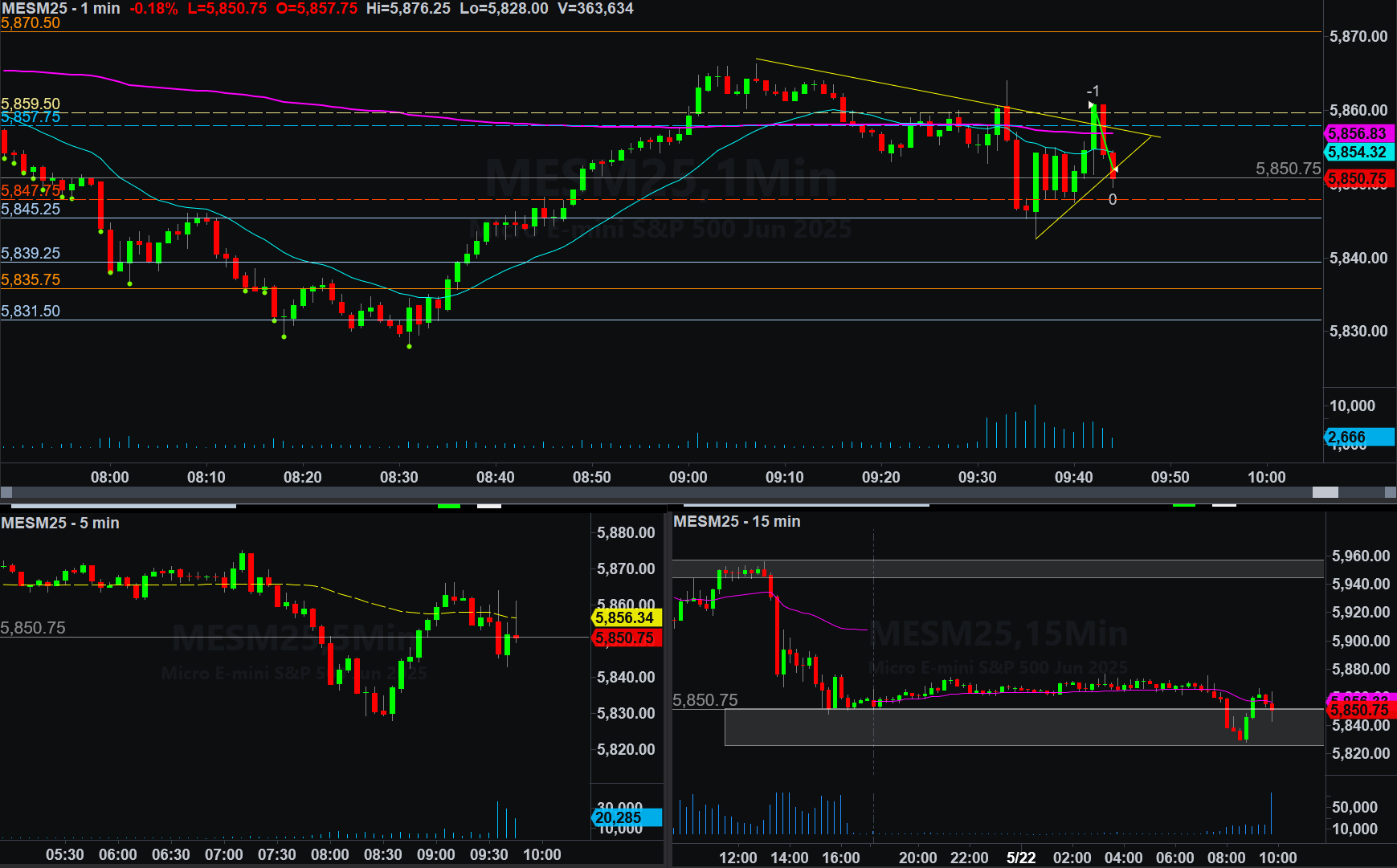Click the blue 20,285 volume tag
The image size is (1397, 868).
click(626, 817)
